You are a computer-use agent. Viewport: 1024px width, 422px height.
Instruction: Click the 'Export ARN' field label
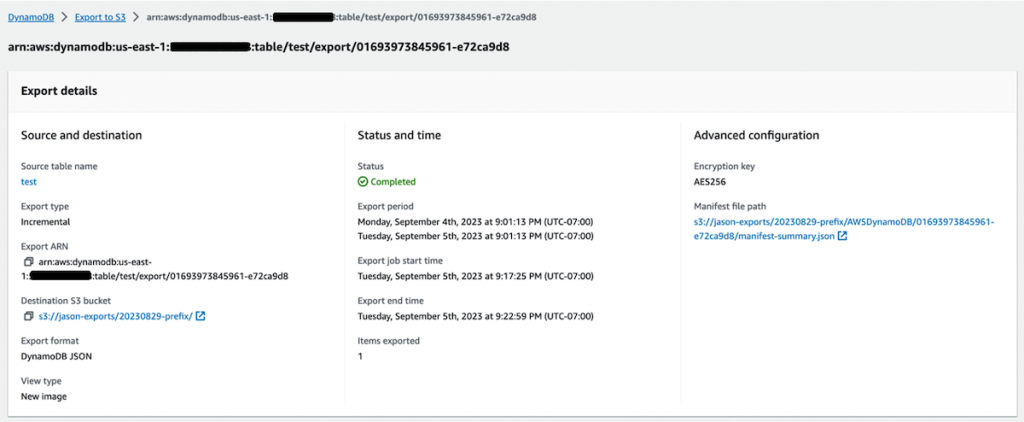(44, 246)
